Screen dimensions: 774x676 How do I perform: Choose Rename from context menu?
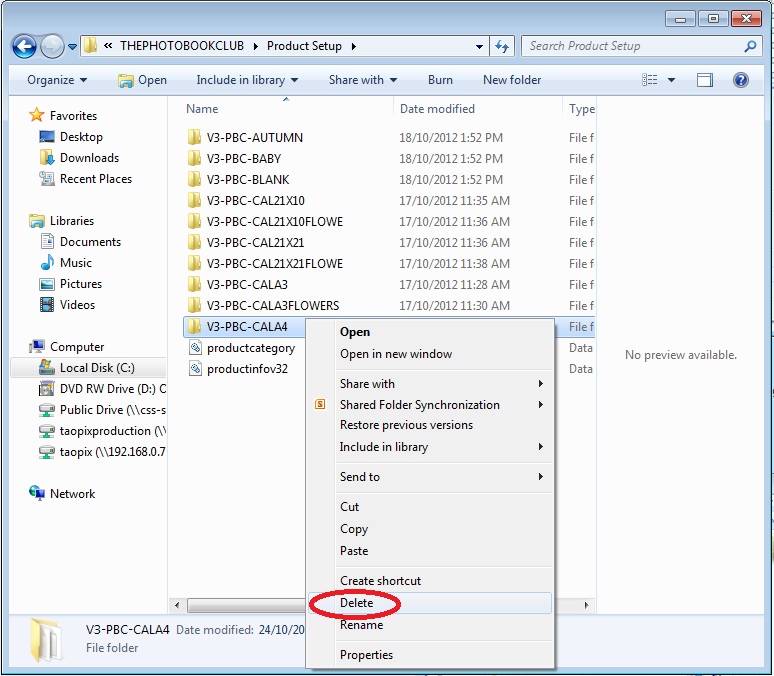point(430,625)
